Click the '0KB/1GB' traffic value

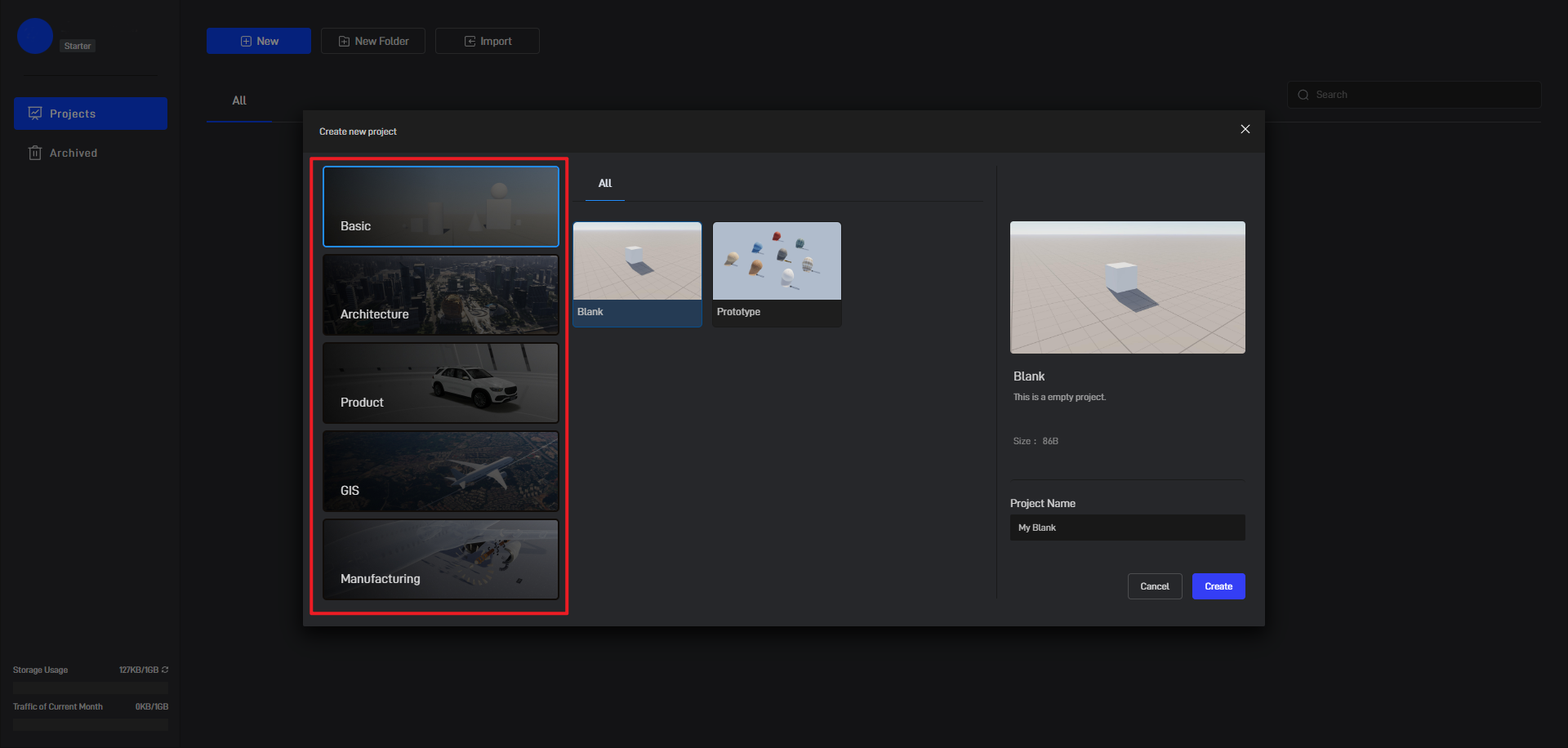pos(152,706)
